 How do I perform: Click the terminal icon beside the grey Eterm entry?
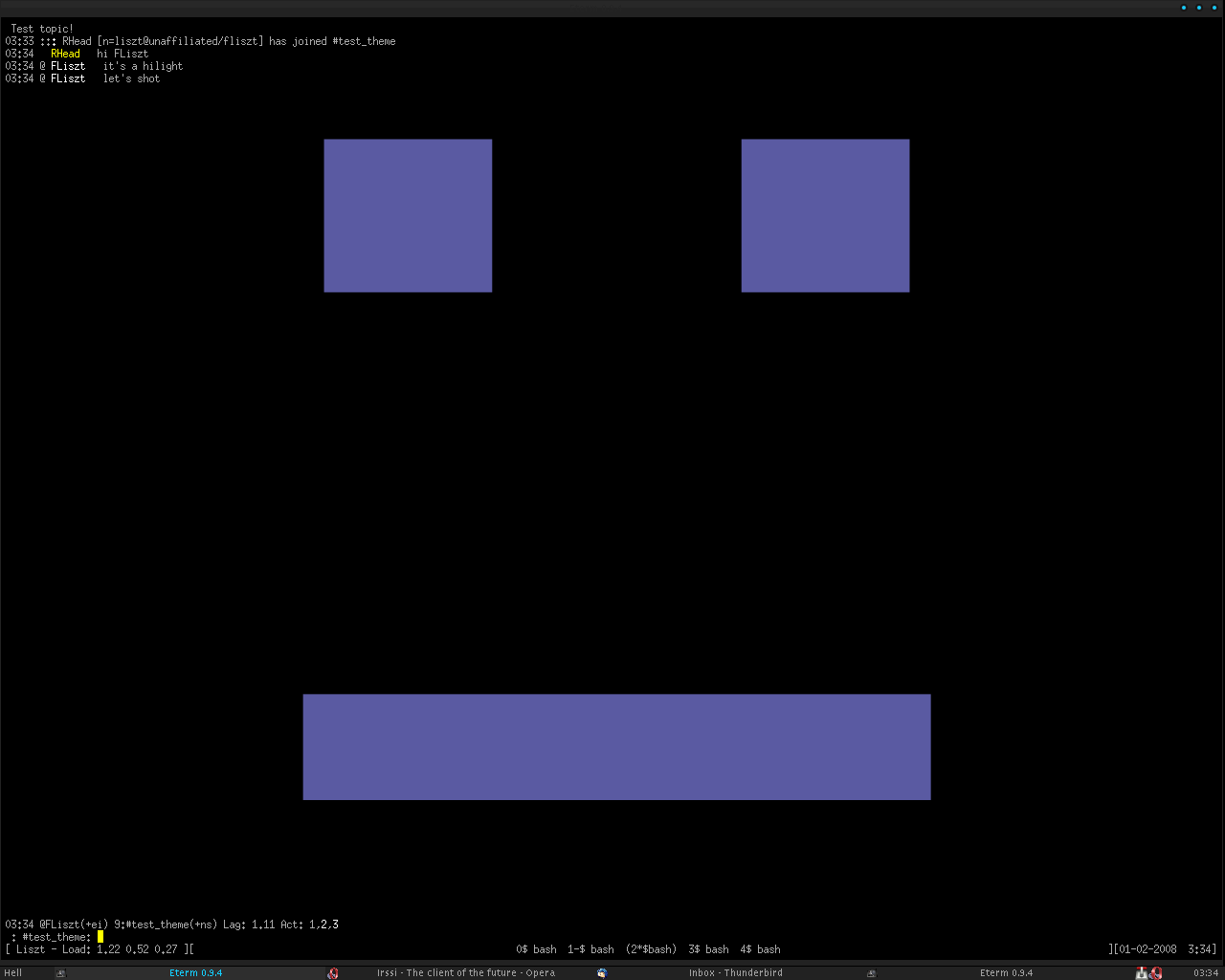click(x=871, y=973)
